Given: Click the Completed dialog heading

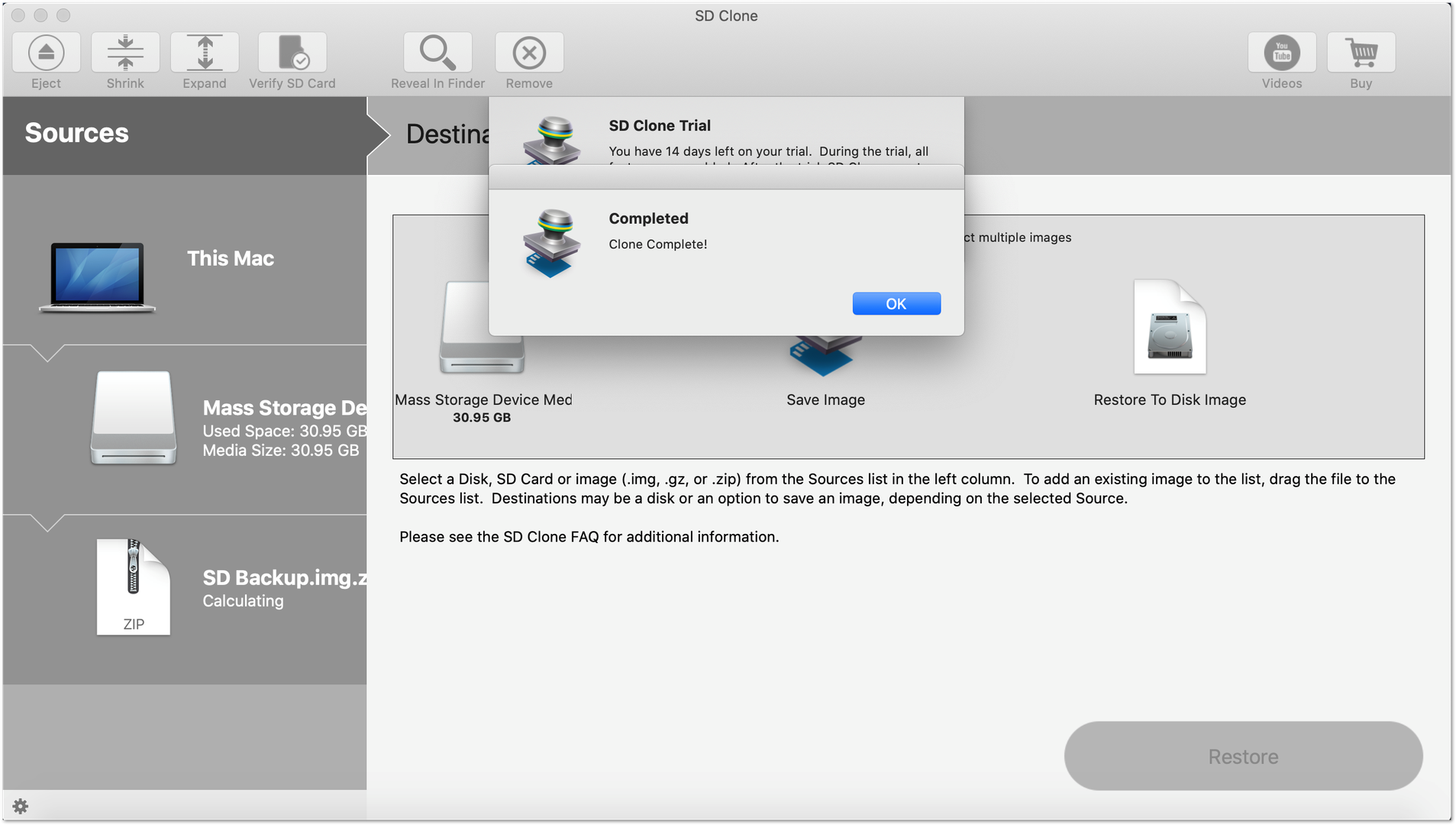Looking at the screenshot, I should pos(649,218).
